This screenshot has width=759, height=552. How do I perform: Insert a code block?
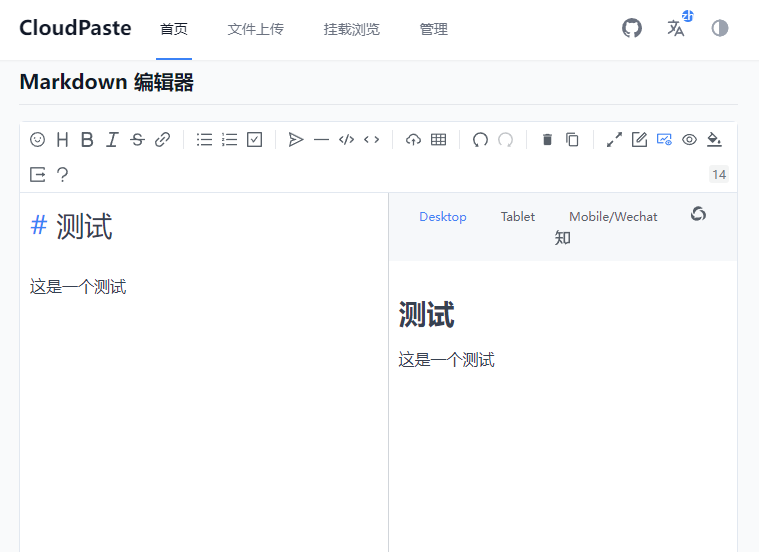pos(347,140)
